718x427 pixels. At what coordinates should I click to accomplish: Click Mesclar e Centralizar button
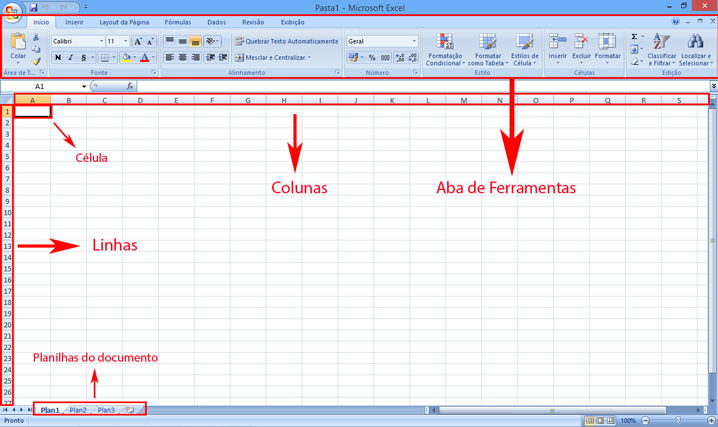[x=272, y=58]
